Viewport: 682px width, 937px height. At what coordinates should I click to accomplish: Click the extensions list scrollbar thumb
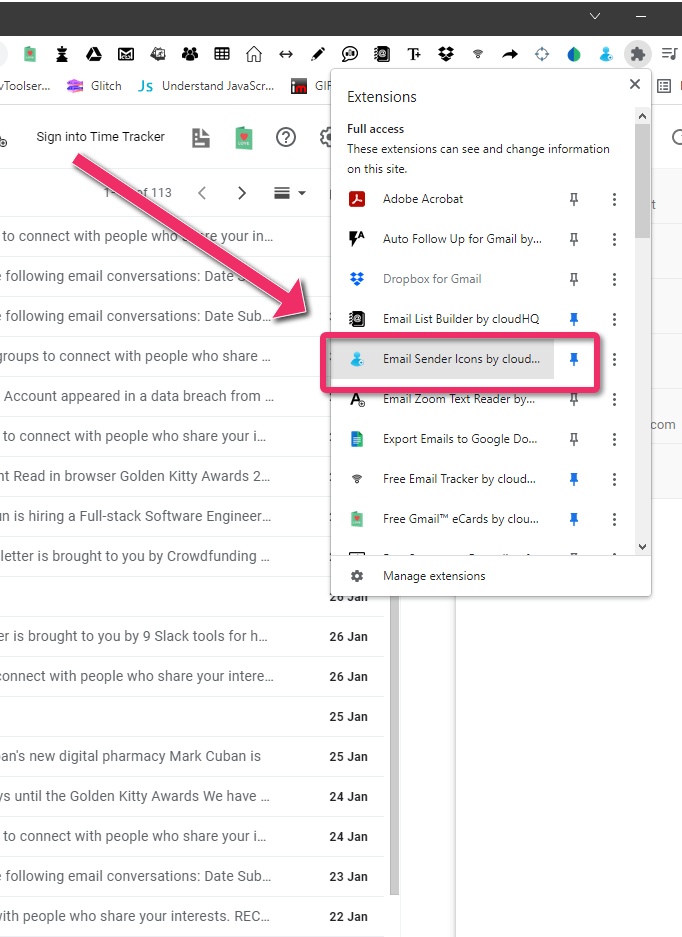(643, 181)
